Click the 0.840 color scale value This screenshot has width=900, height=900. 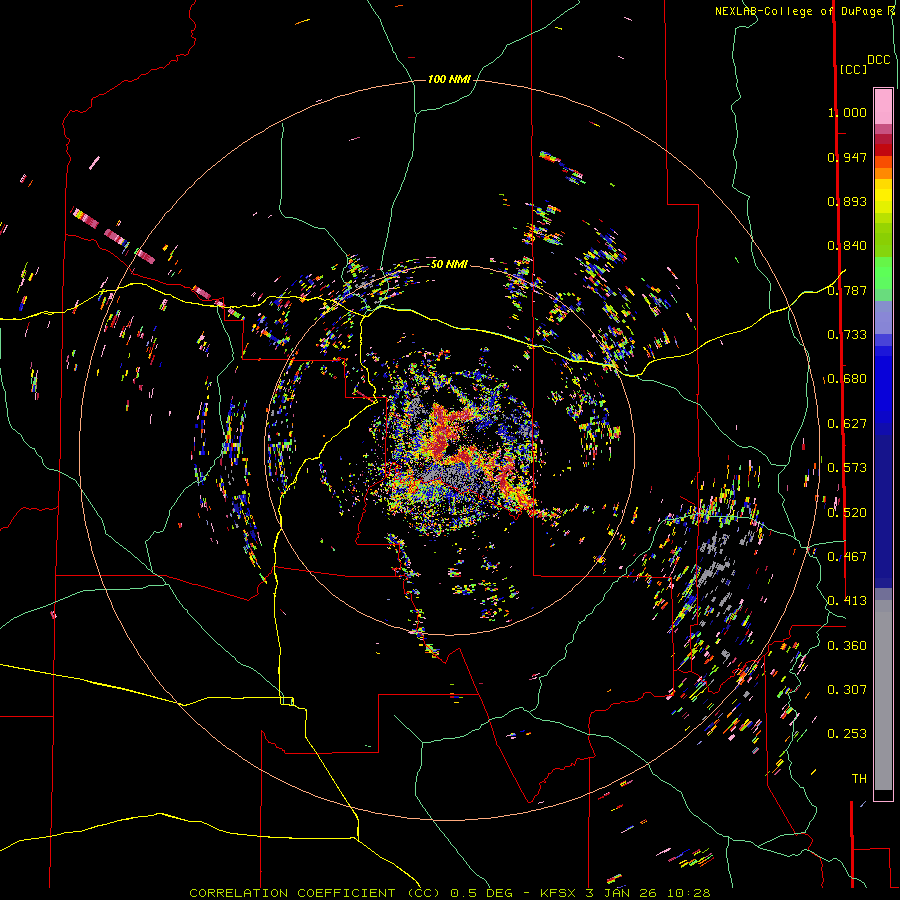[x=847, y=246]
